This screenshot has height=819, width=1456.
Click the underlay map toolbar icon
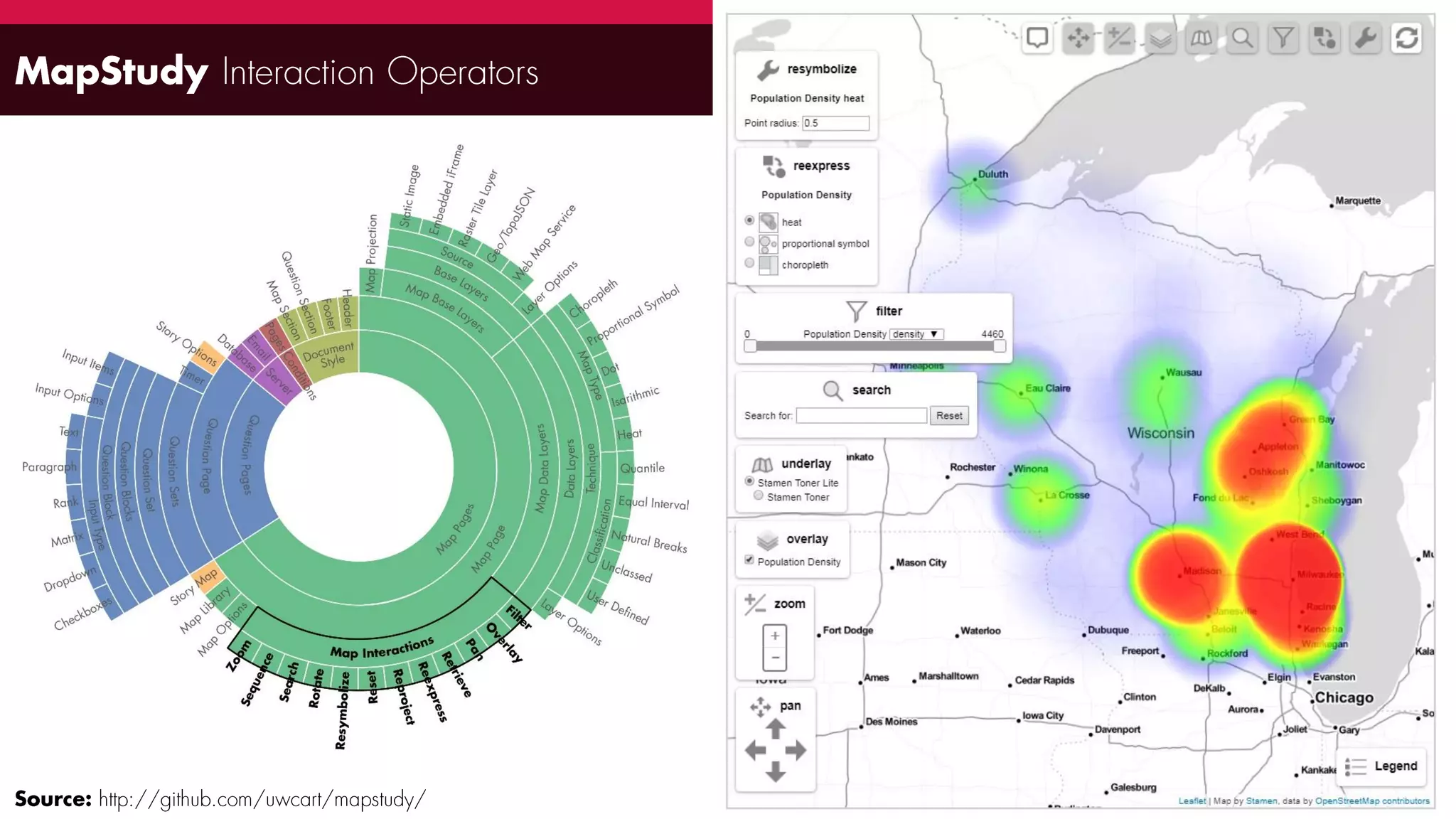pos(1201,38)
